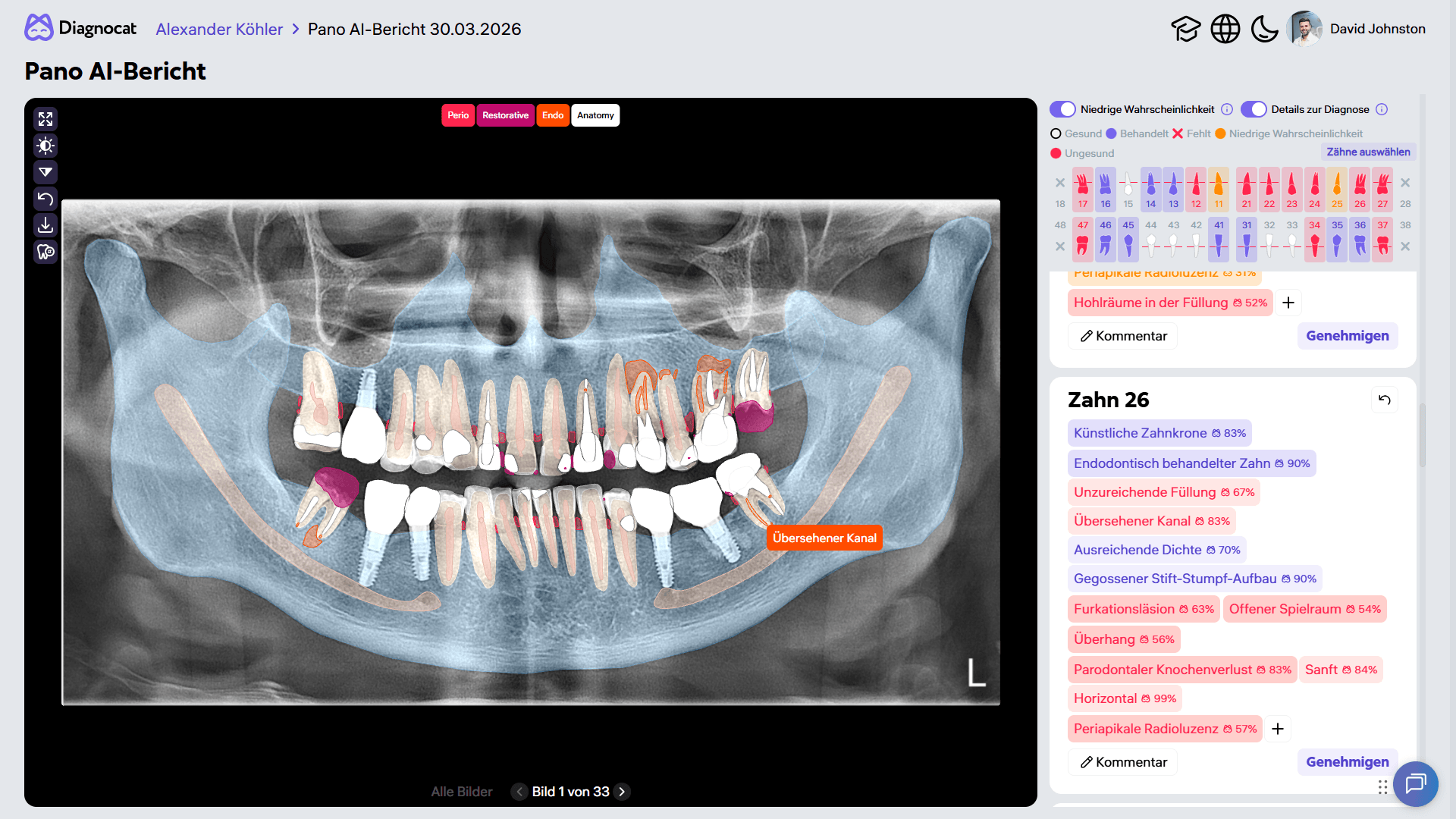1456x819 pixels.
Task: Click Übersehener Kanal 83% tag
Action: 1152,521
